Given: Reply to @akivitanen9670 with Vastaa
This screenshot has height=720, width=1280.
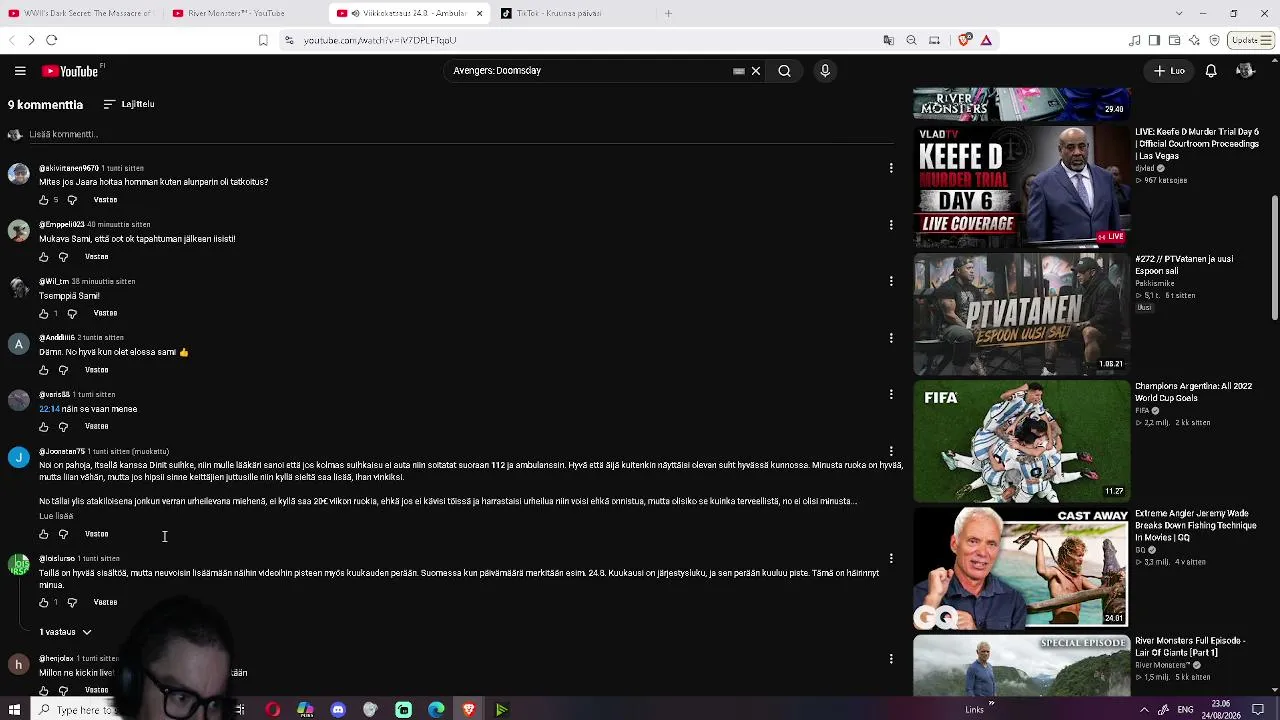Looking at the screenshot, I should pos(105,200).
